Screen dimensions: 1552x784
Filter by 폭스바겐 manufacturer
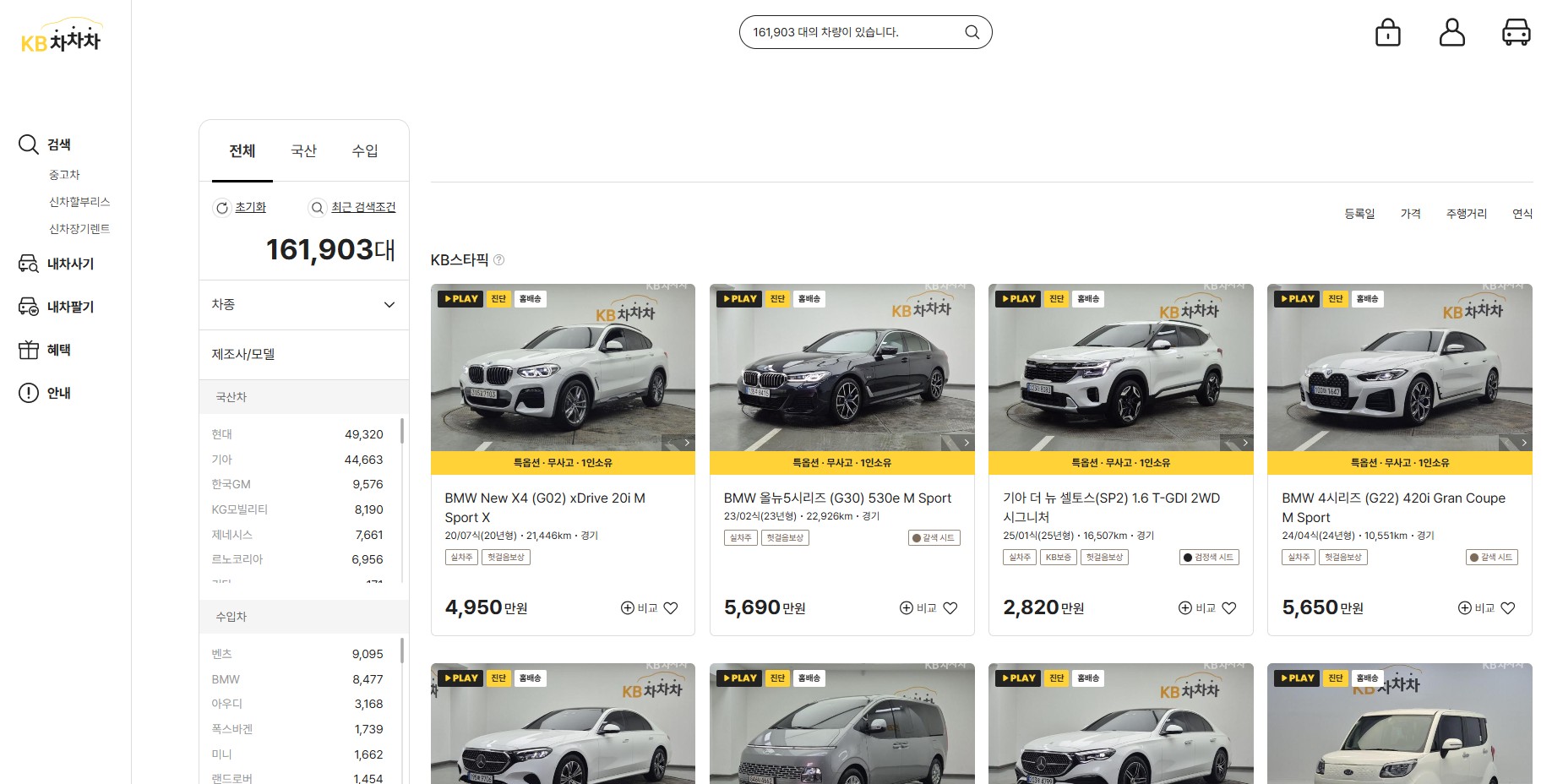coord(297,729)
